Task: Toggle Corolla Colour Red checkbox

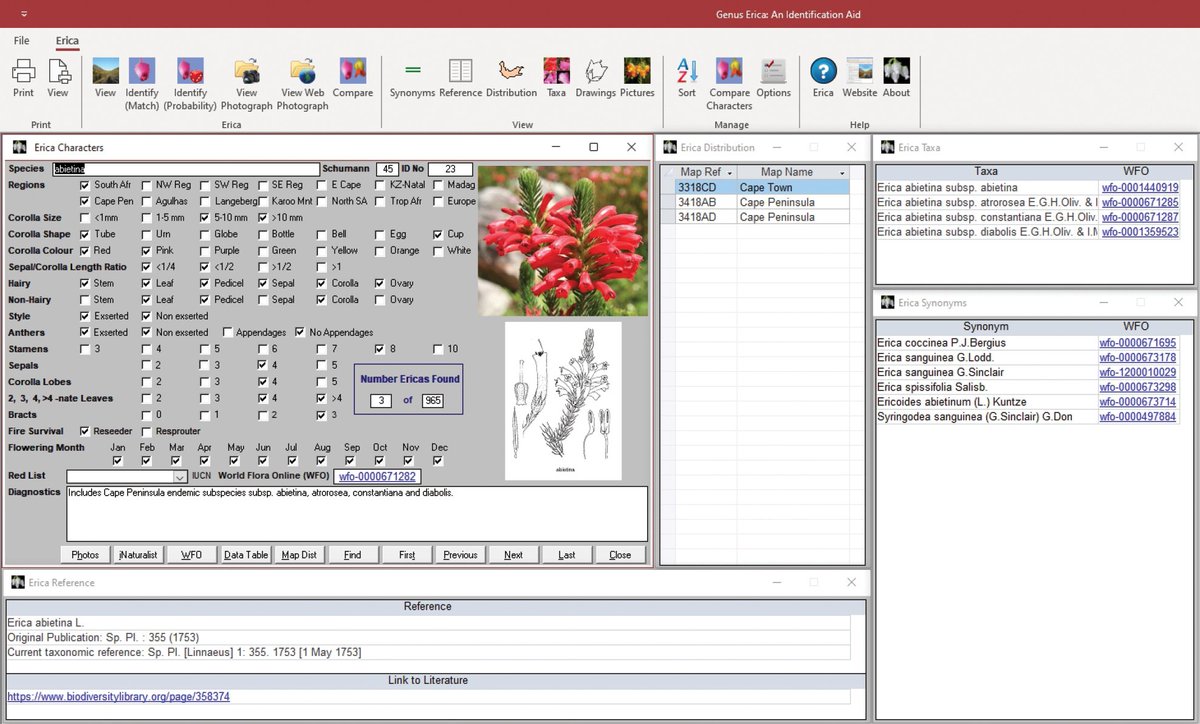Action: tap(84, 250)
